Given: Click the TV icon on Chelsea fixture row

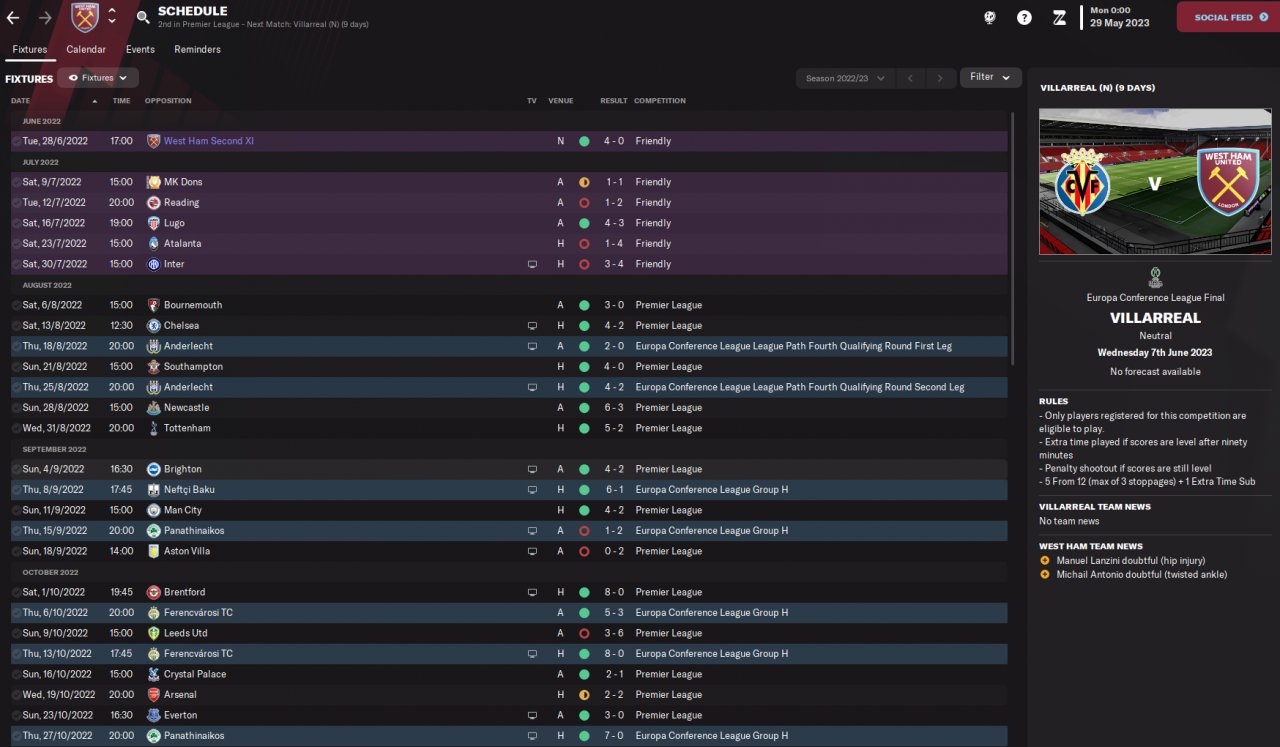Looking at the screenshot, I should coord(532,326).
